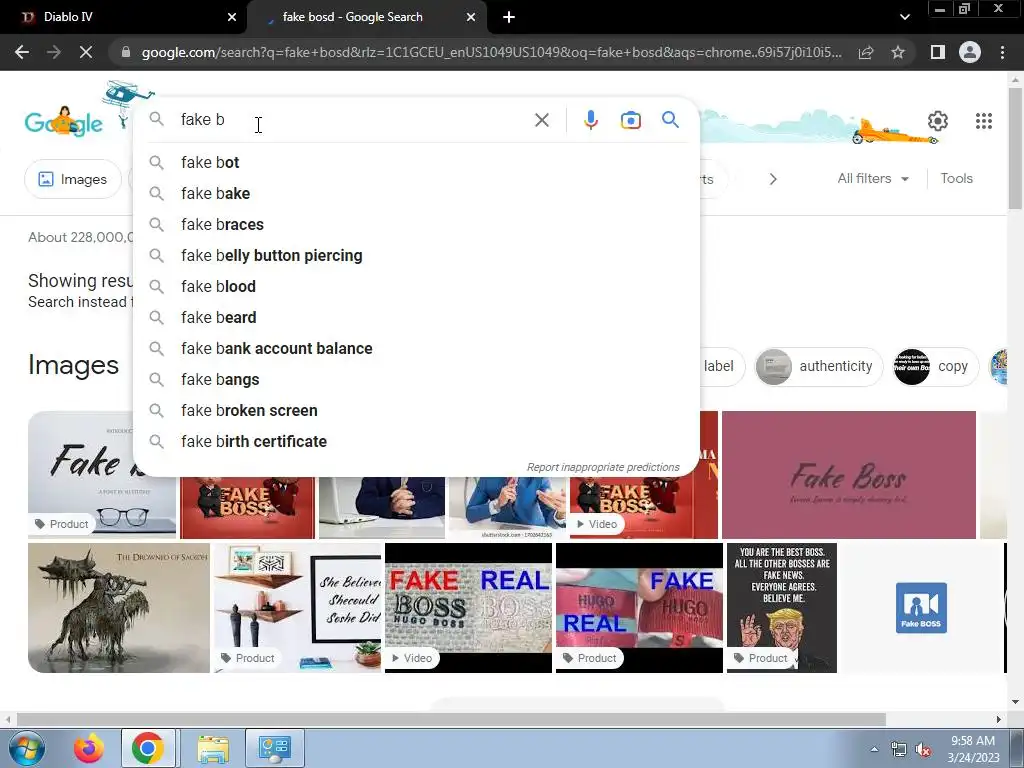This screenshot has width=1024, height=768.
Task: Launch Firefox from the taskbar
Action: 89,748
